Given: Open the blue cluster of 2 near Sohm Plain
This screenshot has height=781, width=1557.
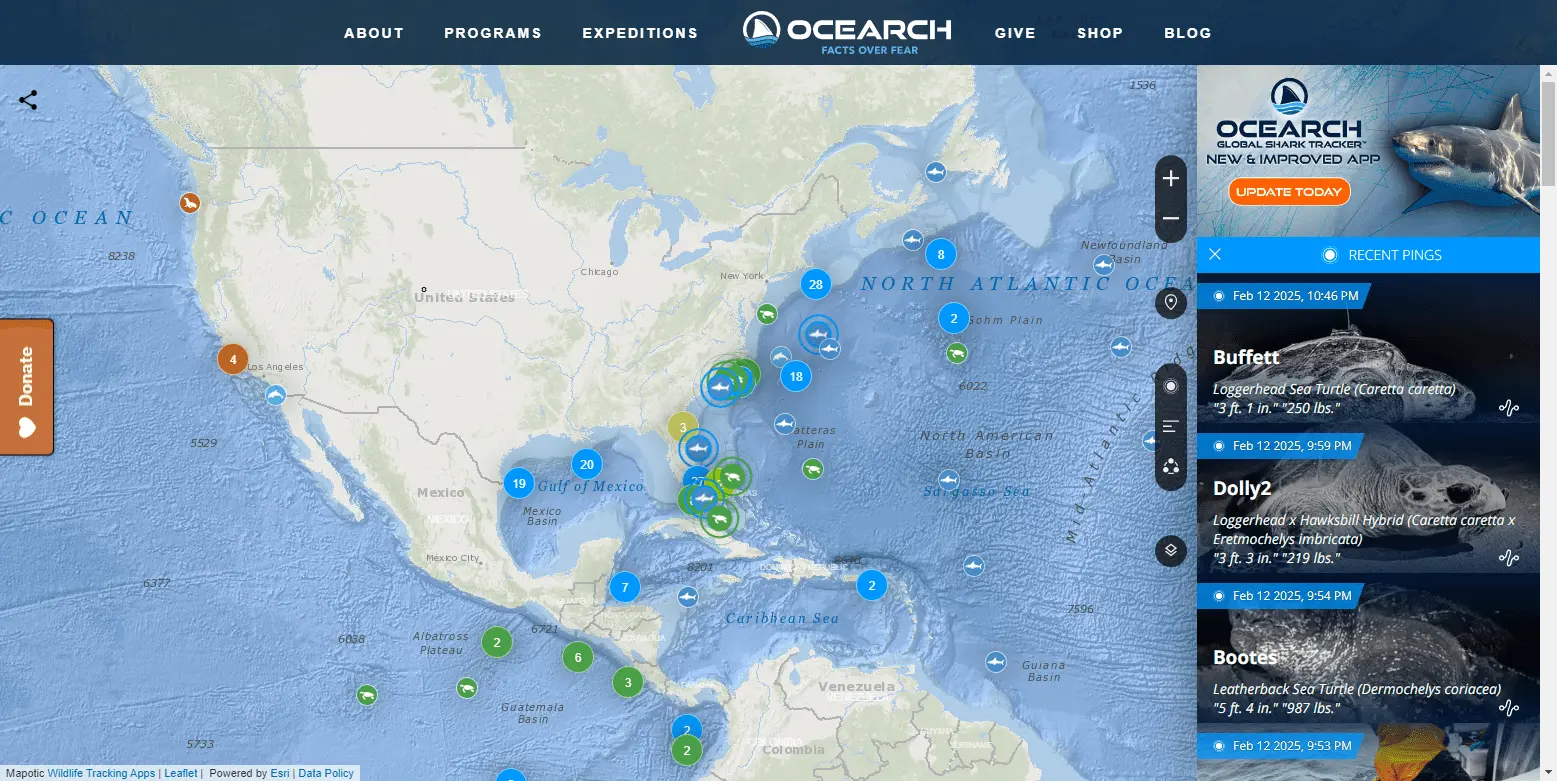Looking at the screenshot, I should (954, 318).
